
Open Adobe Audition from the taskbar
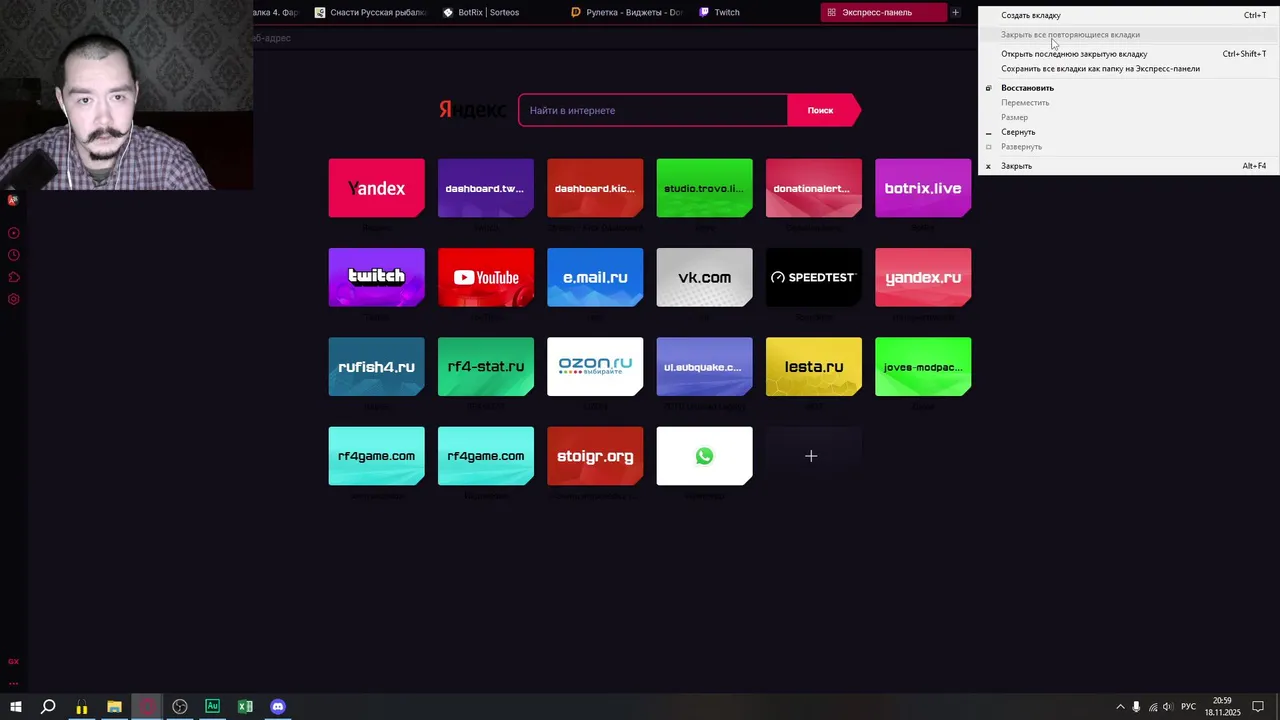(212, 707)
